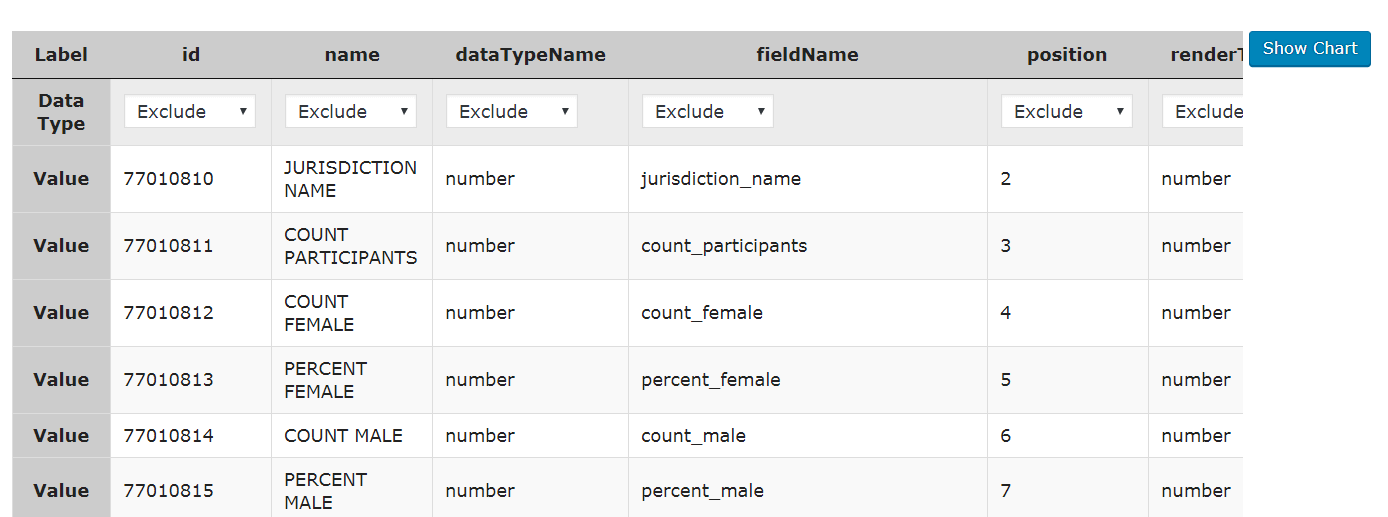
Task: Select the name column header
Action: 352,55
